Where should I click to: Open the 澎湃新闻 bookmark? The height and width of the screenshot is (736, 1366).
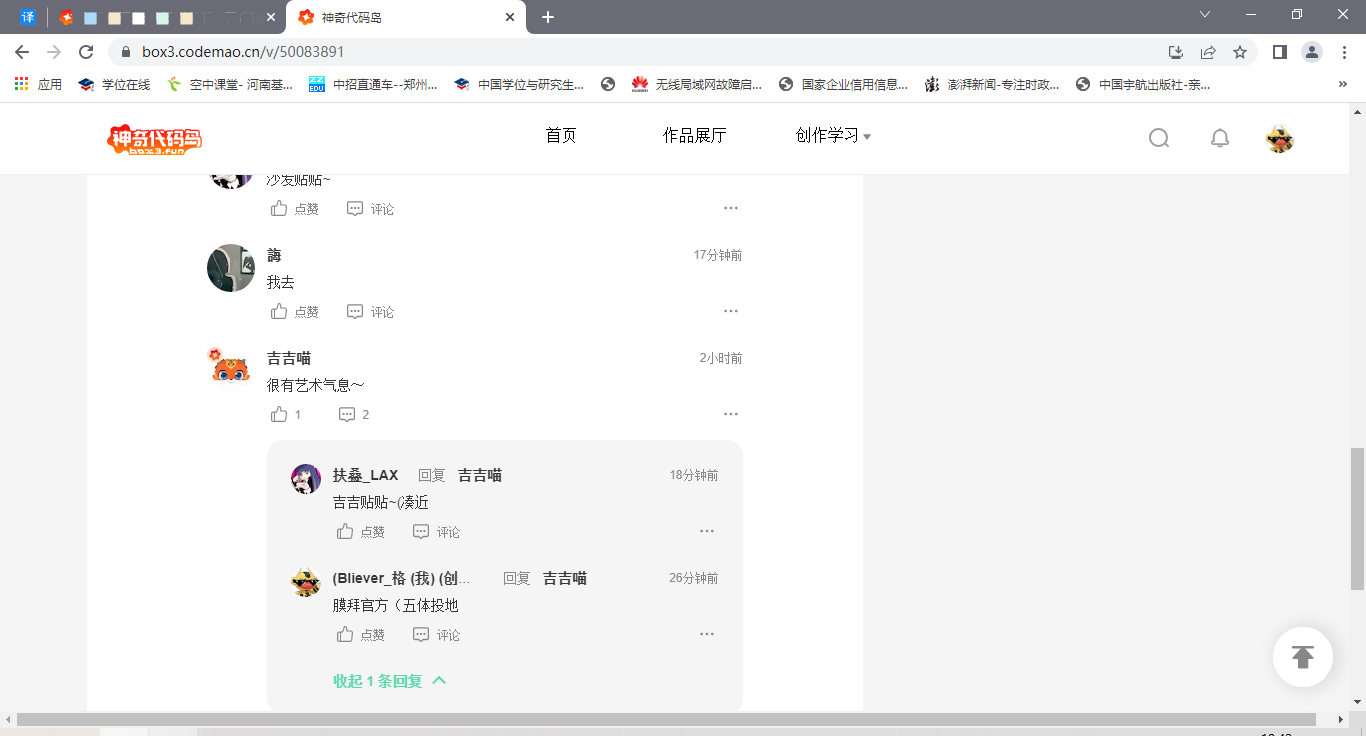point(992,84)
